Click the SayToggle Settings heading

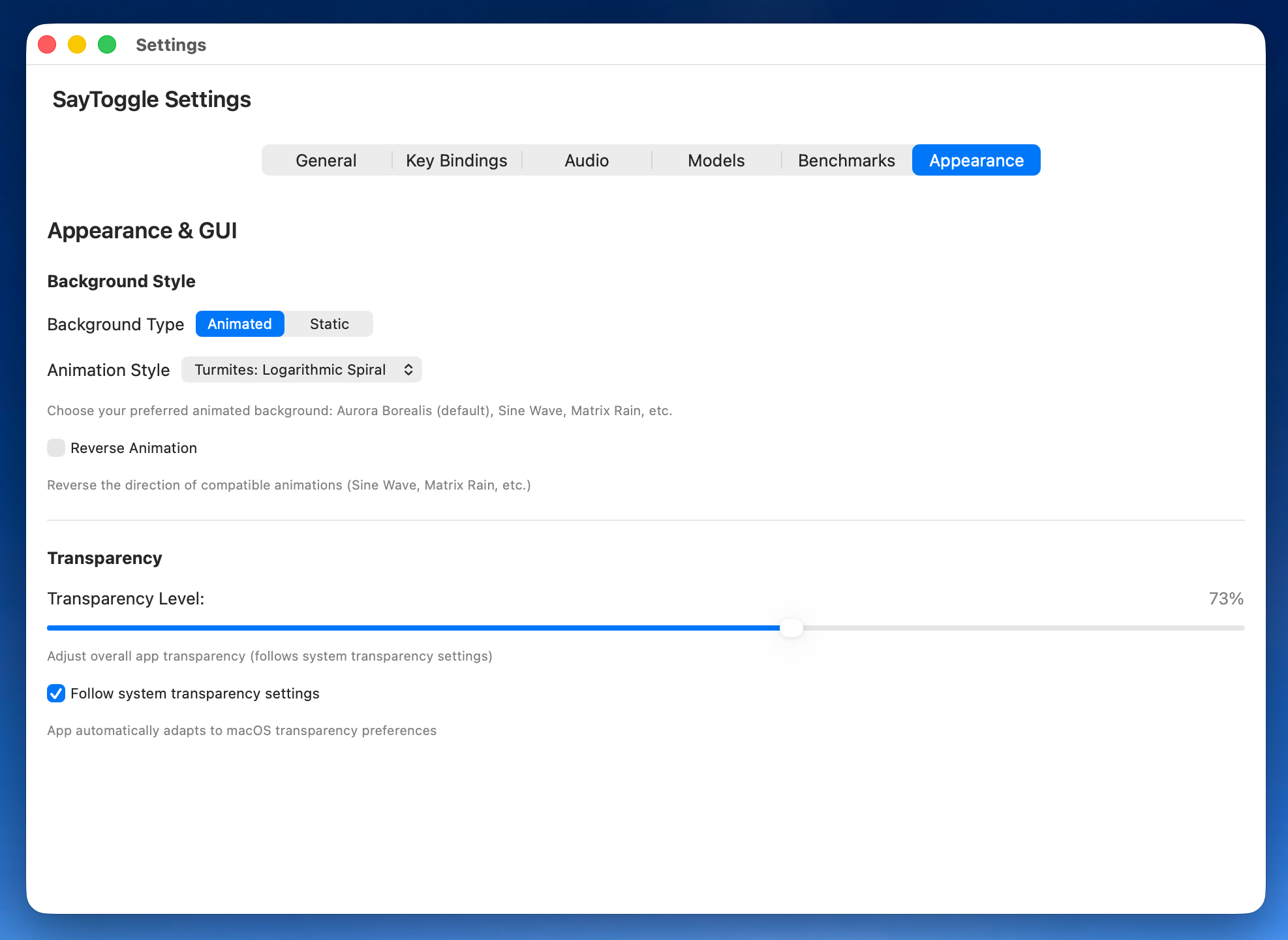point(151,99)
